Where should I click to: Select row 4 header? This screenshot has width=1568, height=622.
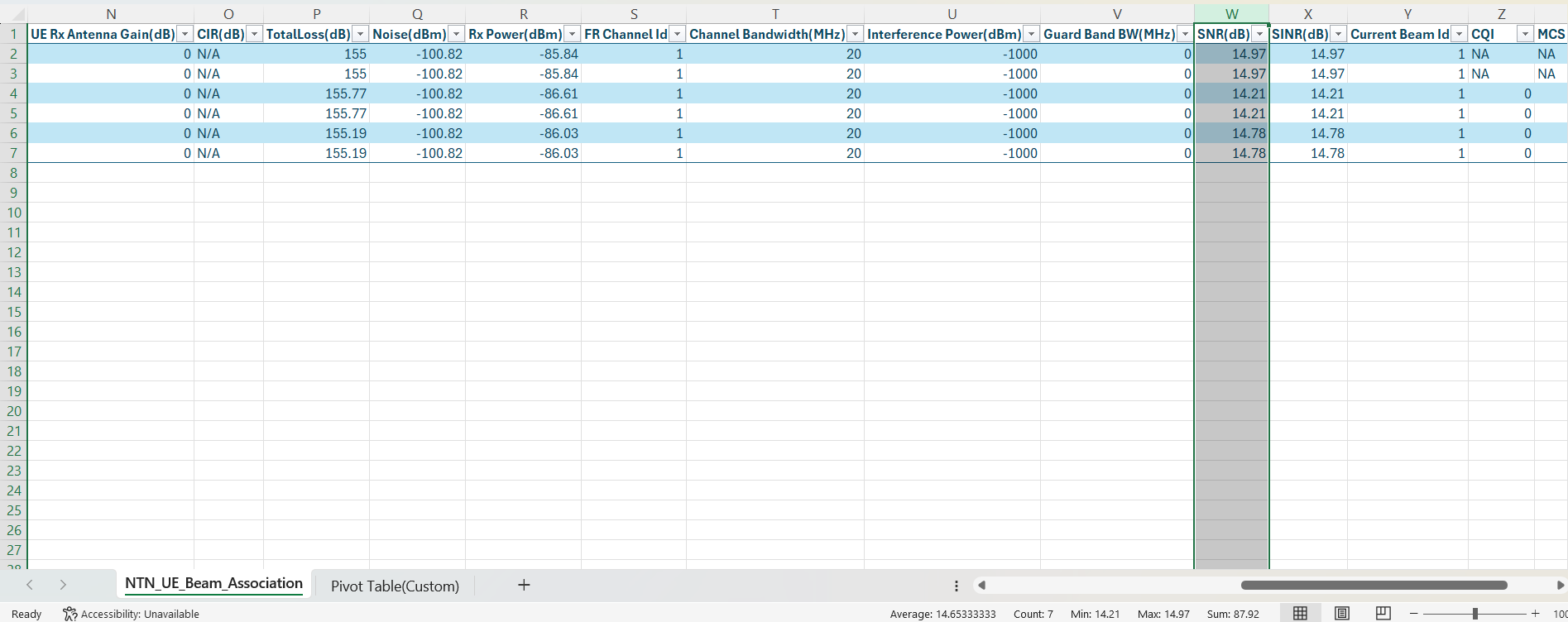point(14,93)
